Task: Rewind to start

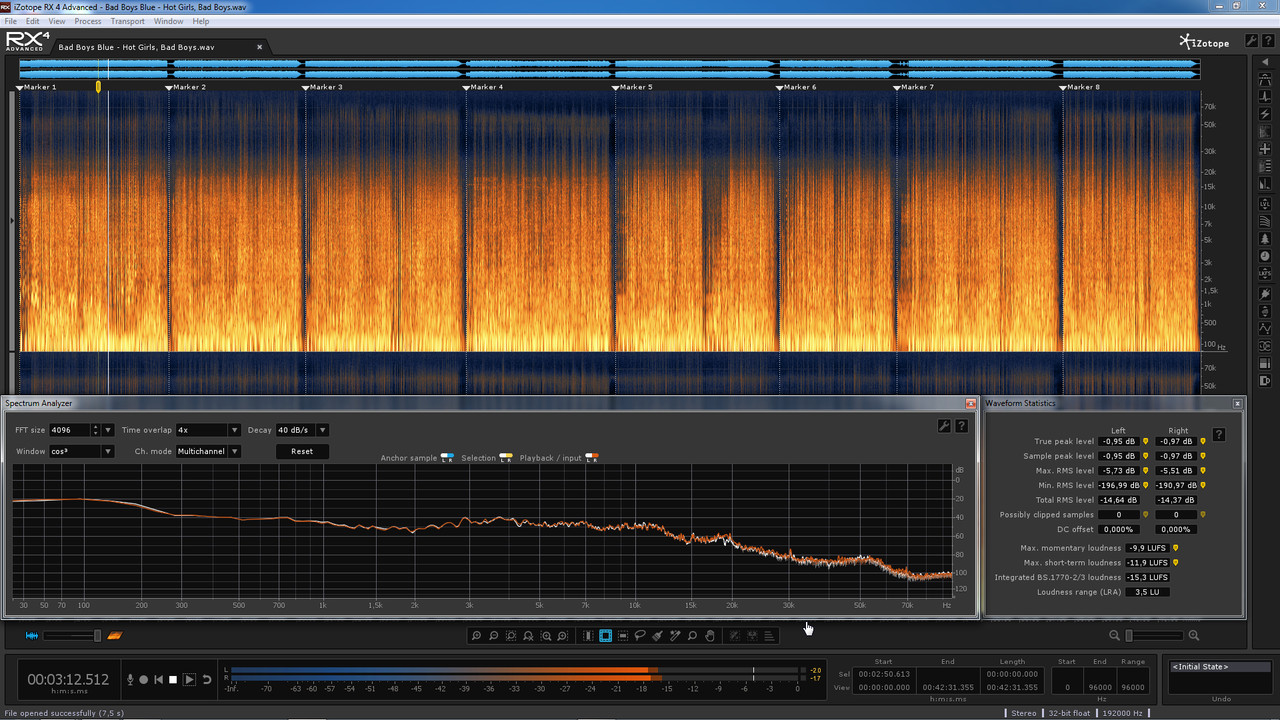Action: [158, 680]
